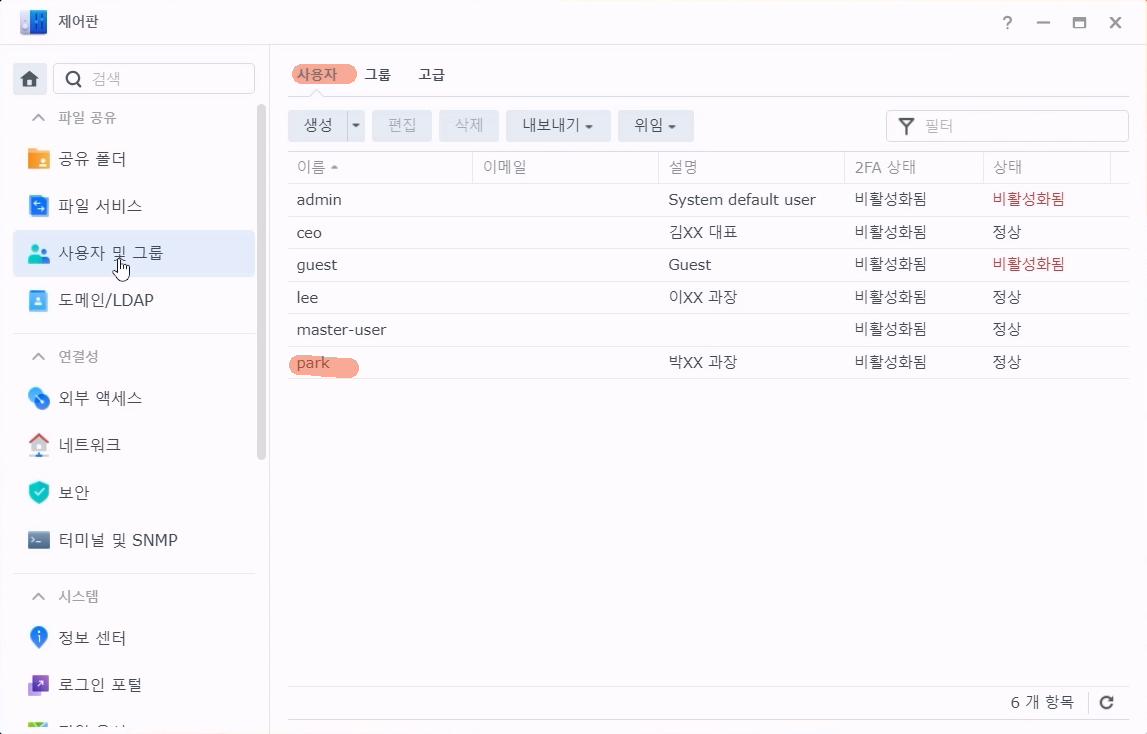Click the 생성 create button

318,126
